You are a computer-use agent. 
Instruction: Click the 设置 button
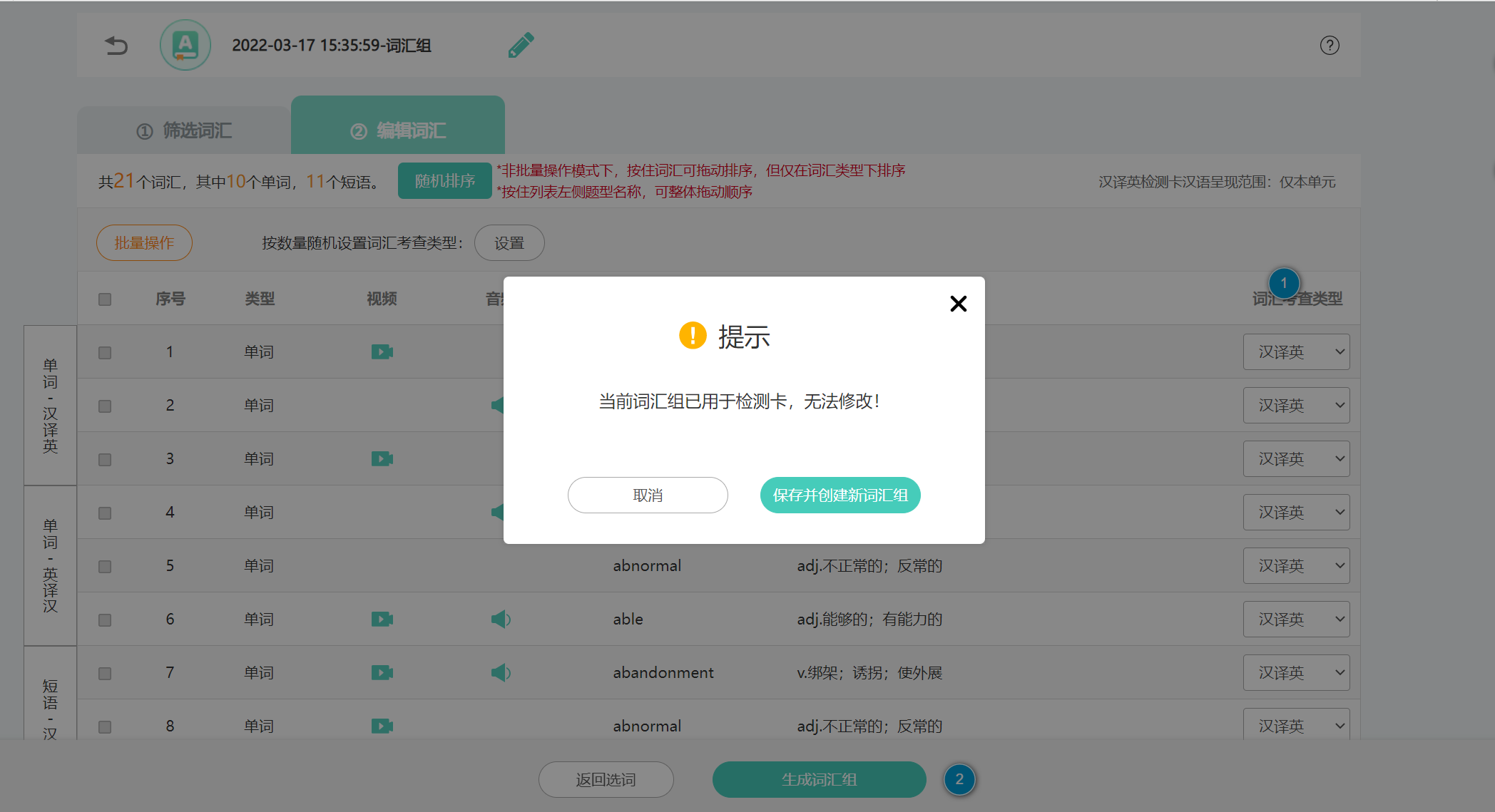pyautogui.click(x=509, y=243)
